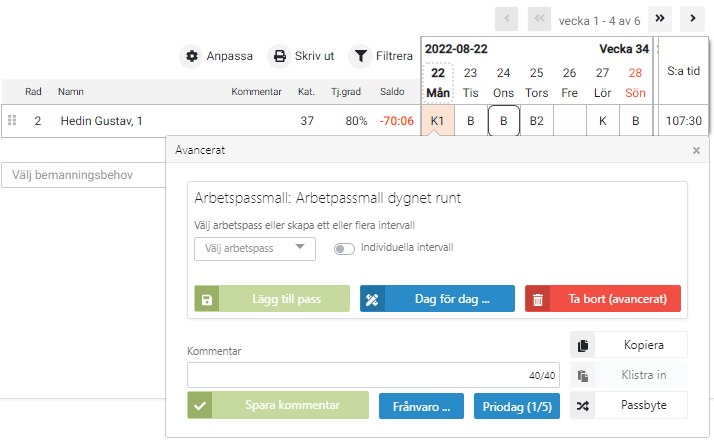Click the Kommentar column header
The image size is (714, 440).
[256, 92]
